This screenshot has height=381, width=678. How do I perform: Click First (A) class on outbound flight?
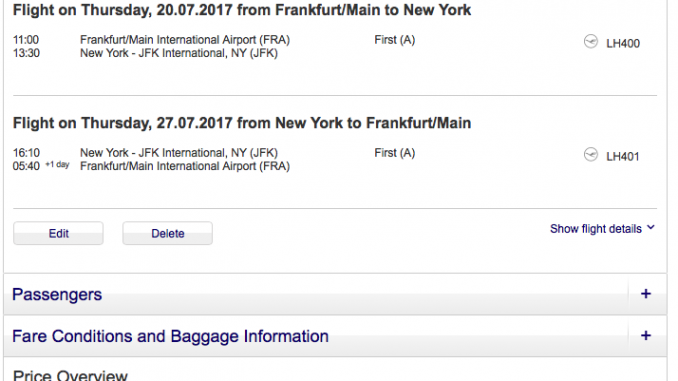394,40
